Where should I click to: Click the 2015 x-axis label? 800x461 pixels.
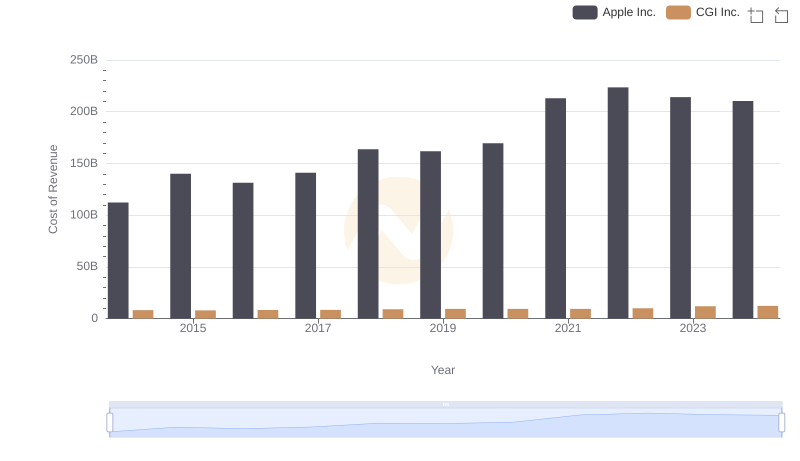tap(193, 328)
